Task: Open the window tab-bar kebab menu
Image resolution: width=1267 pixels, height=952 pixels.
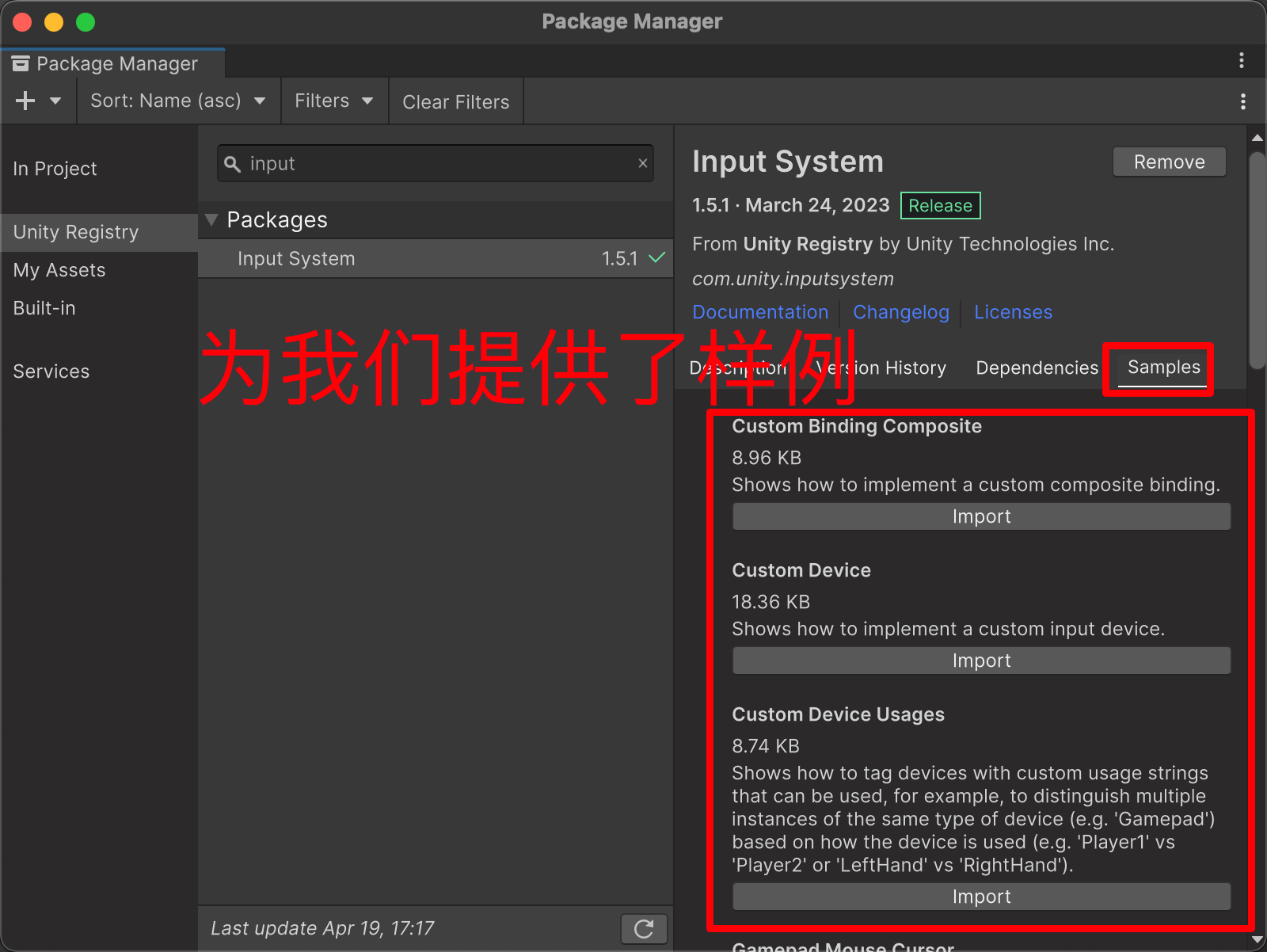Action: 1242,60
